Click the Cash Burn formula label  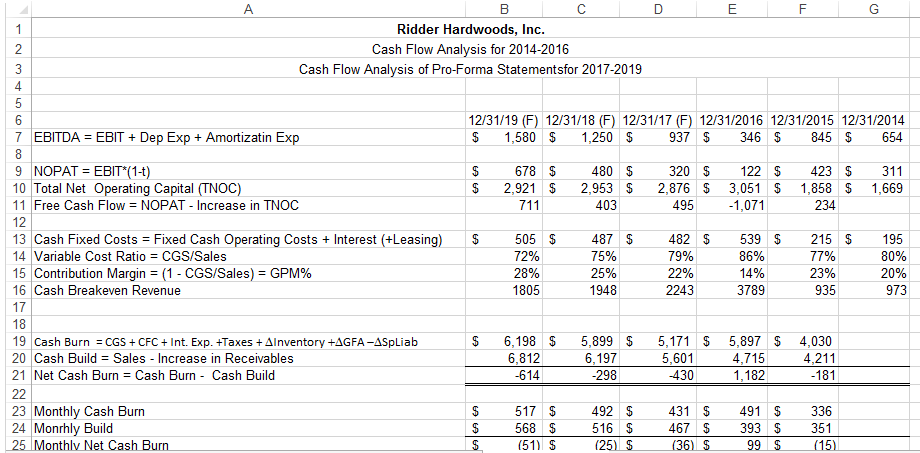coord(248,341)
